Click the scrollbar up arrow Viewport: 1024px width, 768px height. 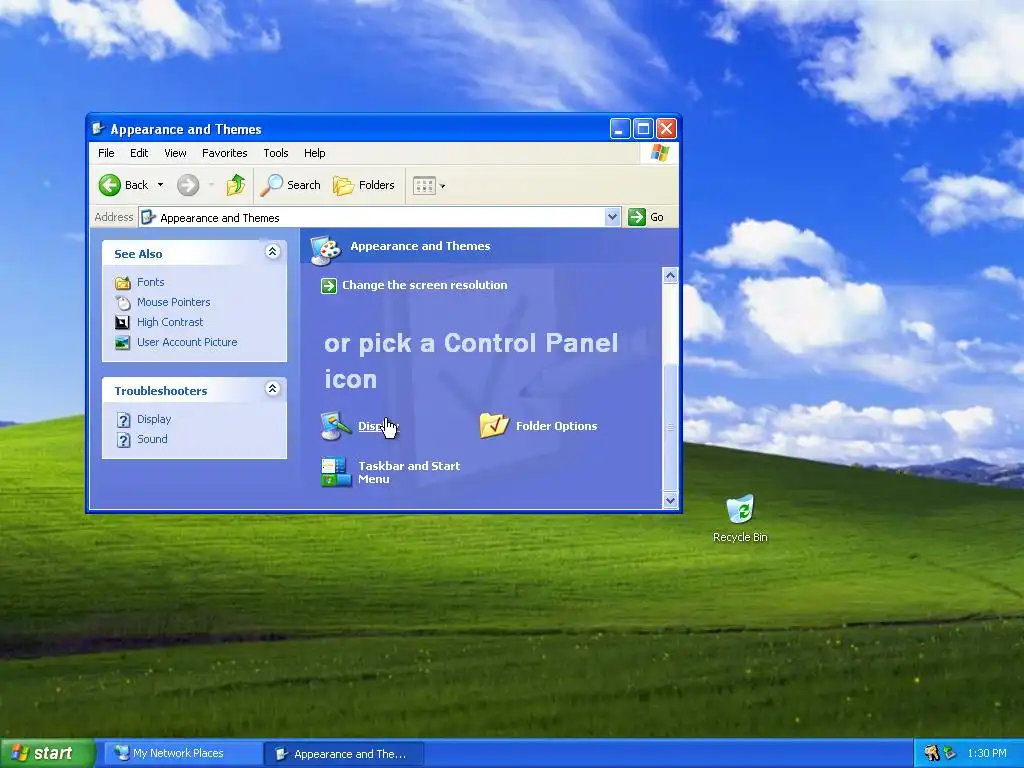click(x=670, y=275)
